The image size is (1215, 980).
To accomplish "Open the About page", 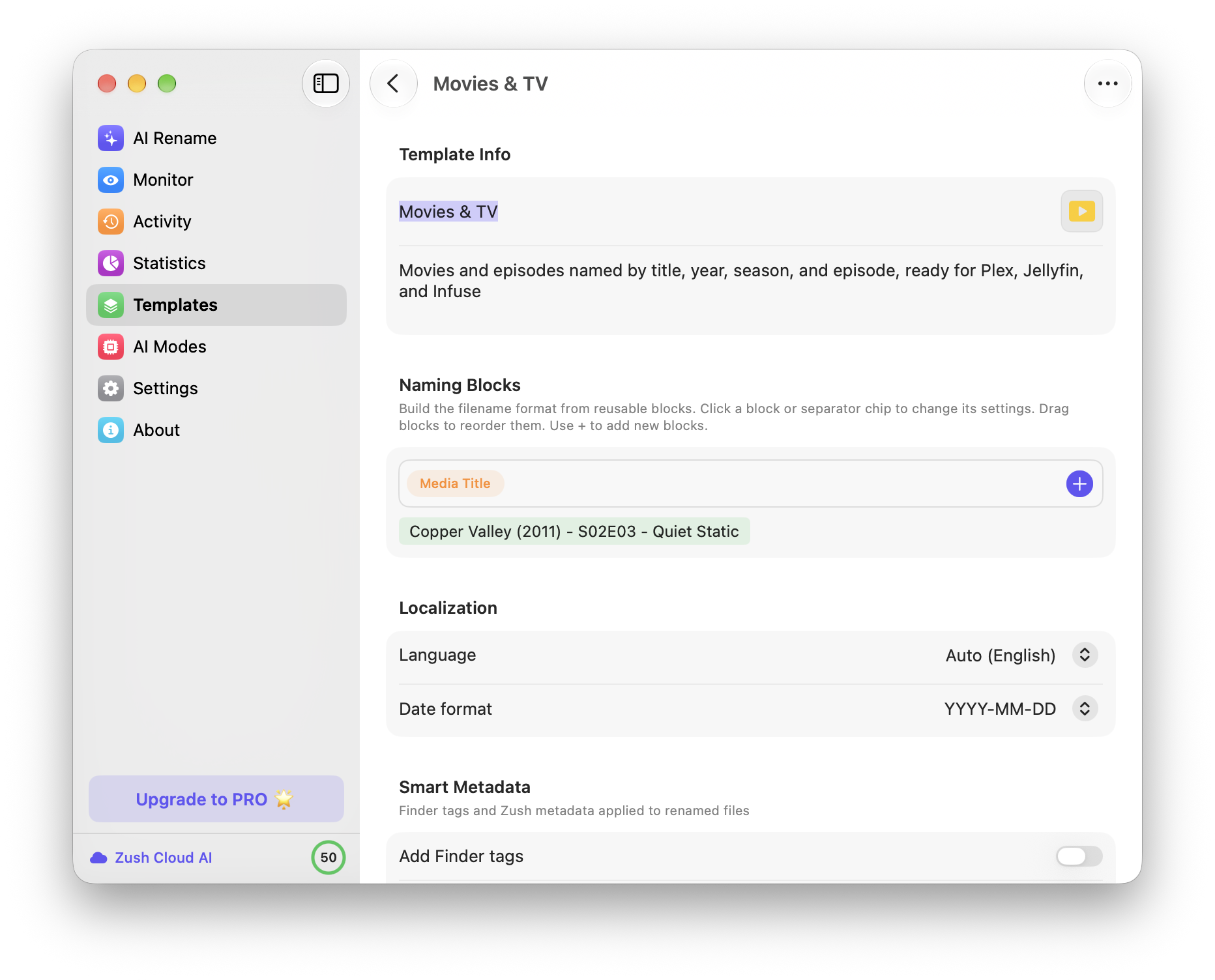I will pos(216,430).
